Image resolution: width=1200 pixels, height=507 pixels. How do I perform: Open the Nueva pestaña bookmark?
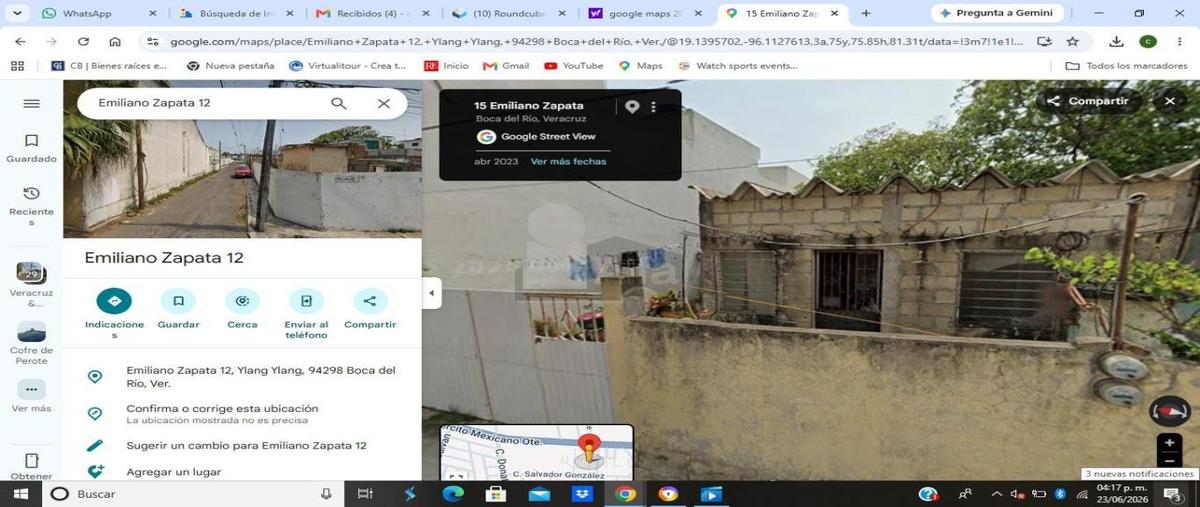(x=231, y=66)
